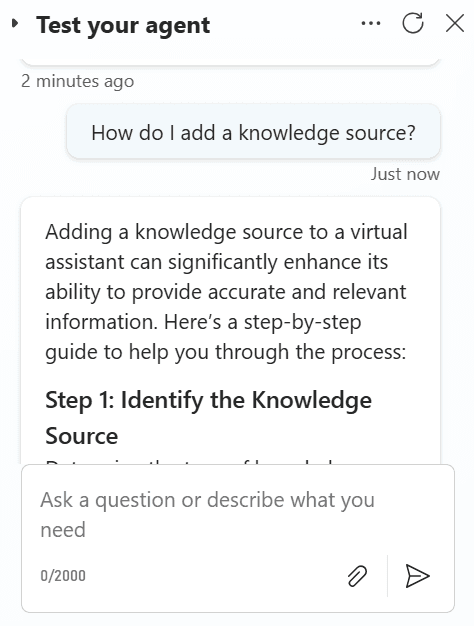Click the 0/2000 character counter
474x626 pixels.
(63, 576)
